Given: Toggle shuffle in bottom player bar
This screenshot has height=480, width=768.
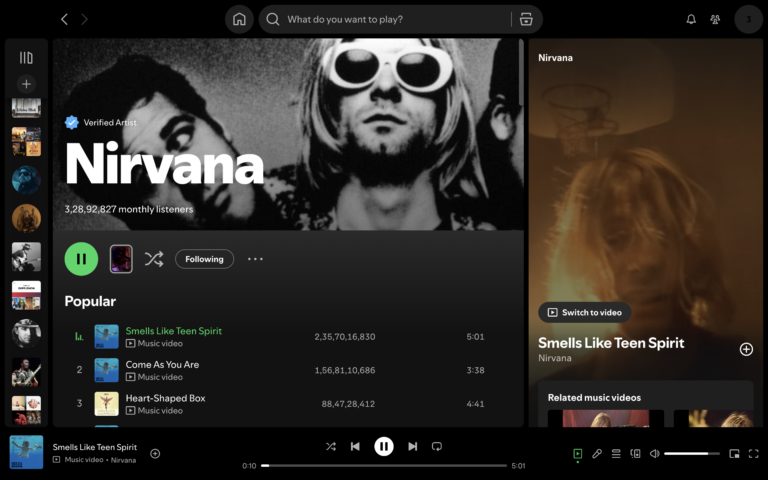Looking at the screenshot, I should 331,446.
